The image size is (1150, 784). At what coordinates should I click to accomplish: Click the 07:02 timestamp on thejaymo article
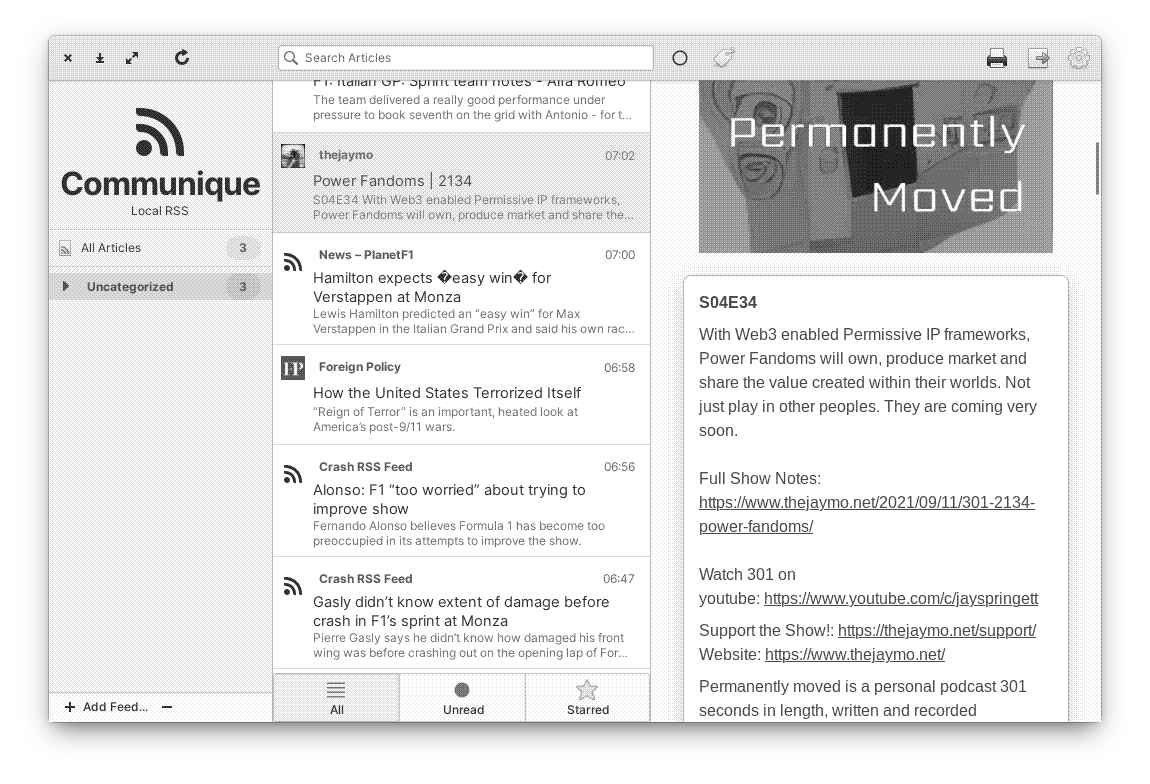pyautogui.click(x=620, y=155)
